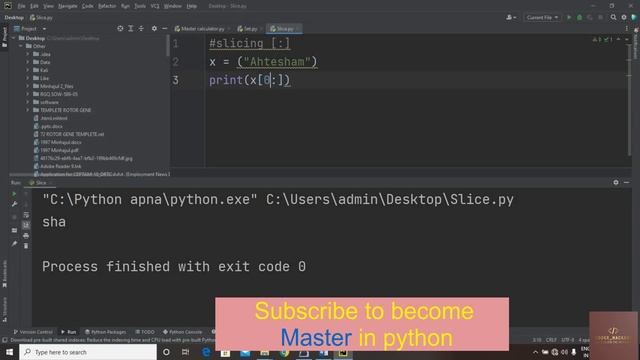Viewport: 640px width, 360px height.
Task: Expand the Kali folder
Action: (x=28, y=70)
